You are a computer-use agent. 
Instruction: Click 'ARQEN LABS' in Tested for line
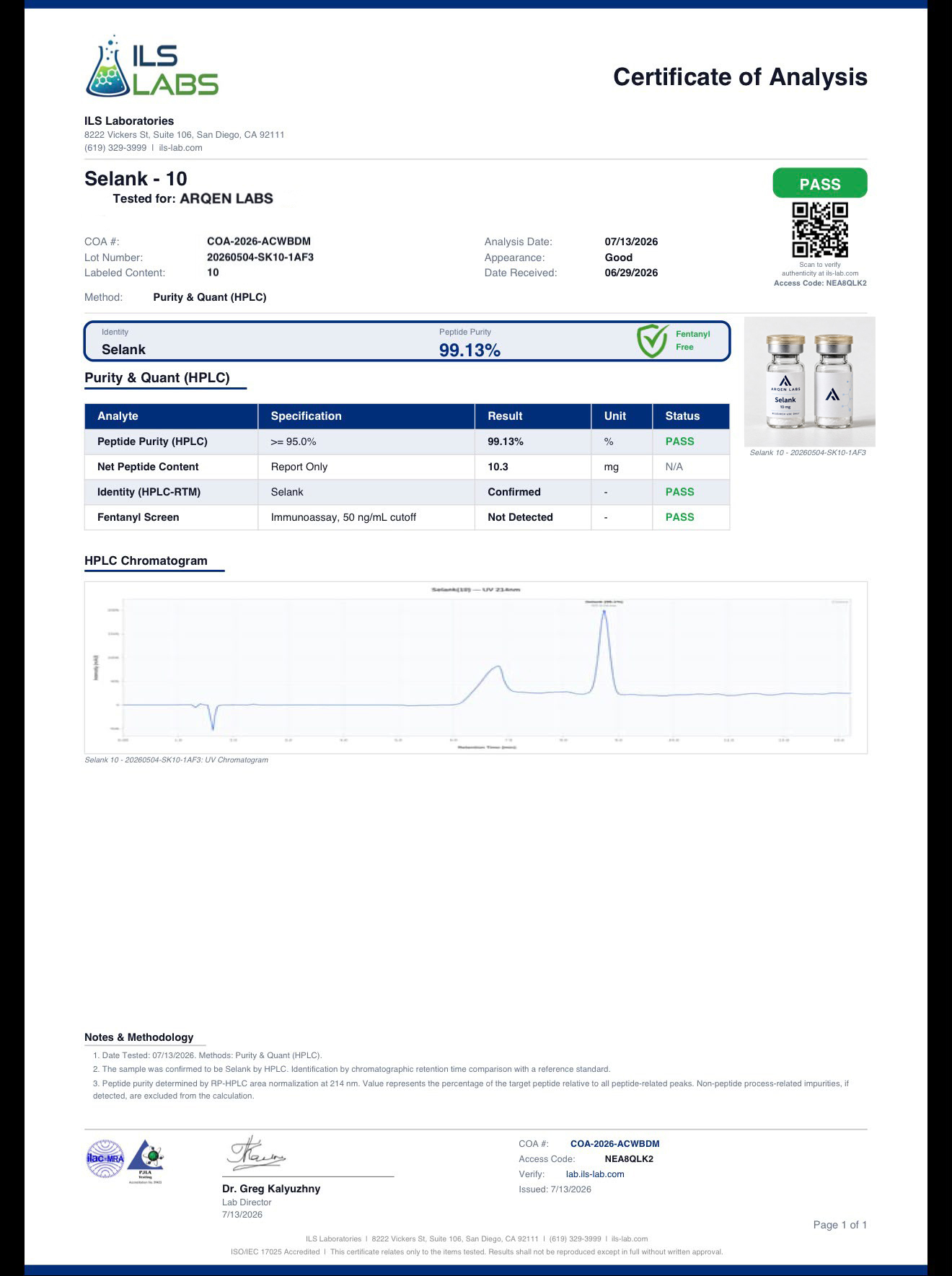click(x=226, y=198)
